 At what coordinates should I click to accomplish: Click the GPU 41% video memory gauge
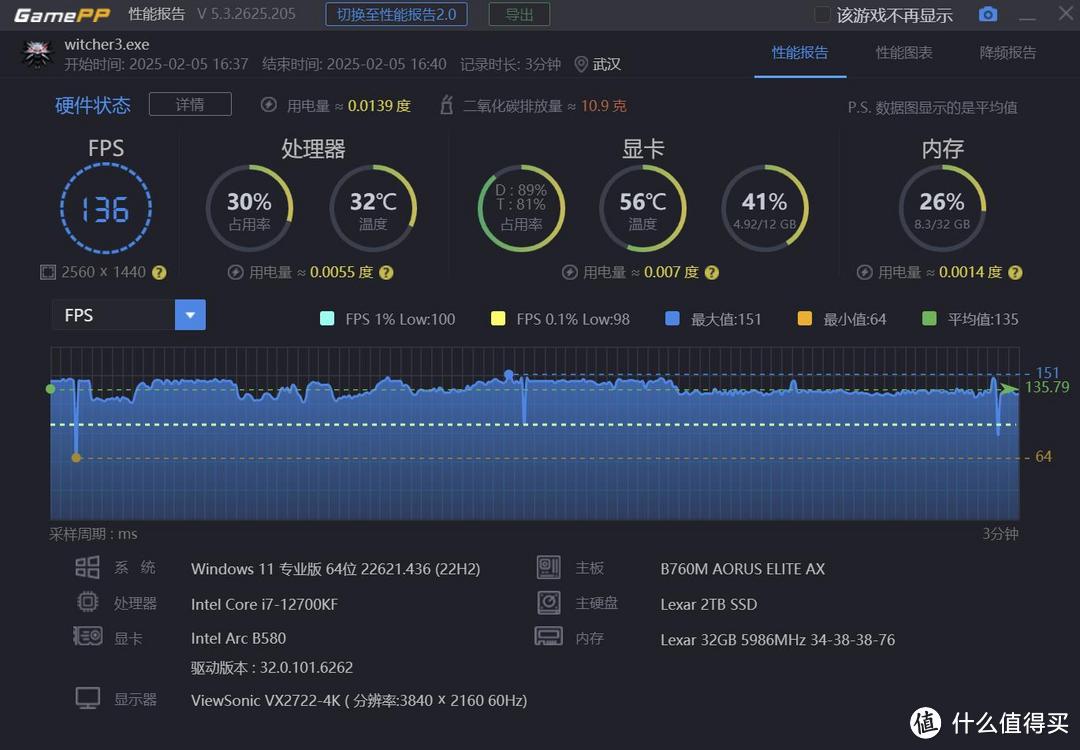point(765,209)
